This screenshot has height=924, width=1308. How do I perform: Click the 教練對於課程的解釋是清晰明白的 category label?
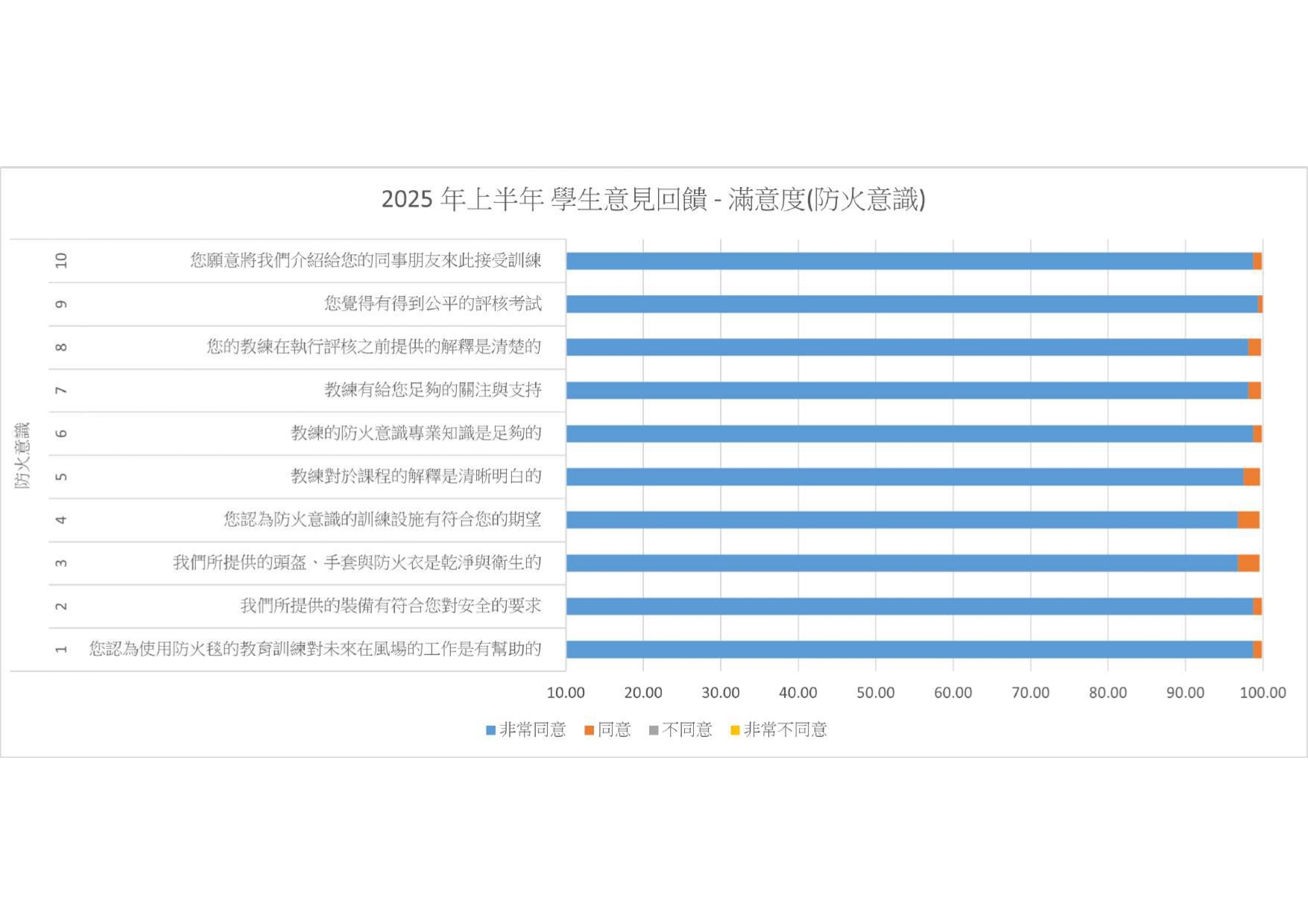(x=416, y=476)
